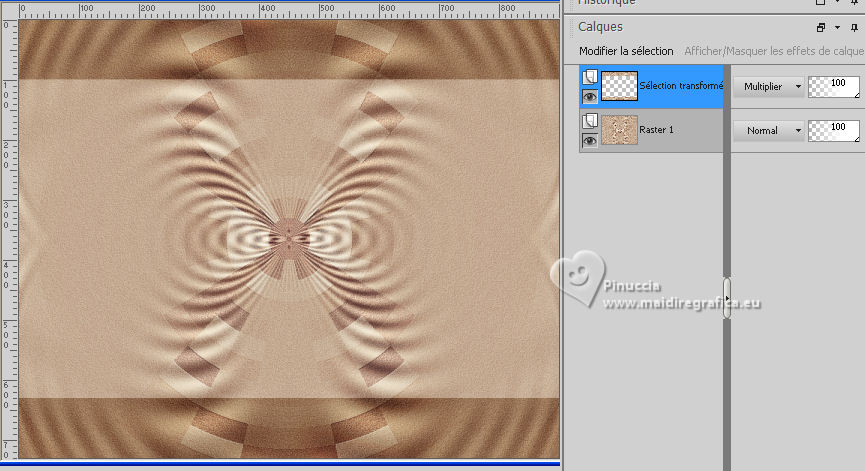Click the Calques panel title
Viewport: 865px width, 471px height.
600,26
